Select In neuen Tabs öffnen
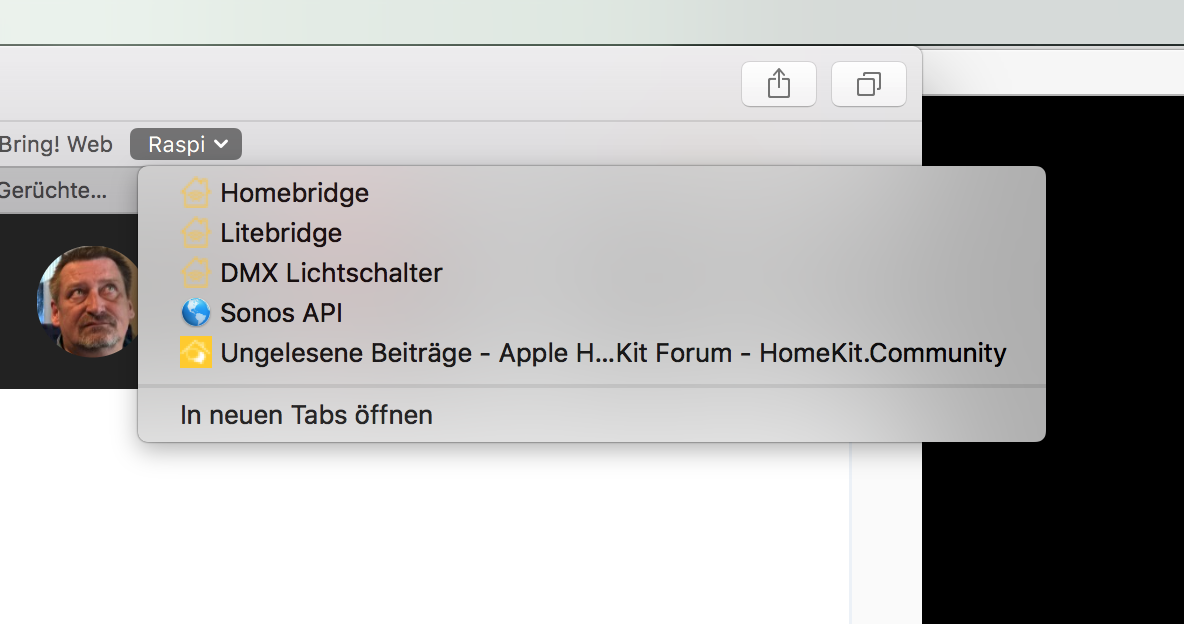1184x624 pixels. tap(306, 415)
